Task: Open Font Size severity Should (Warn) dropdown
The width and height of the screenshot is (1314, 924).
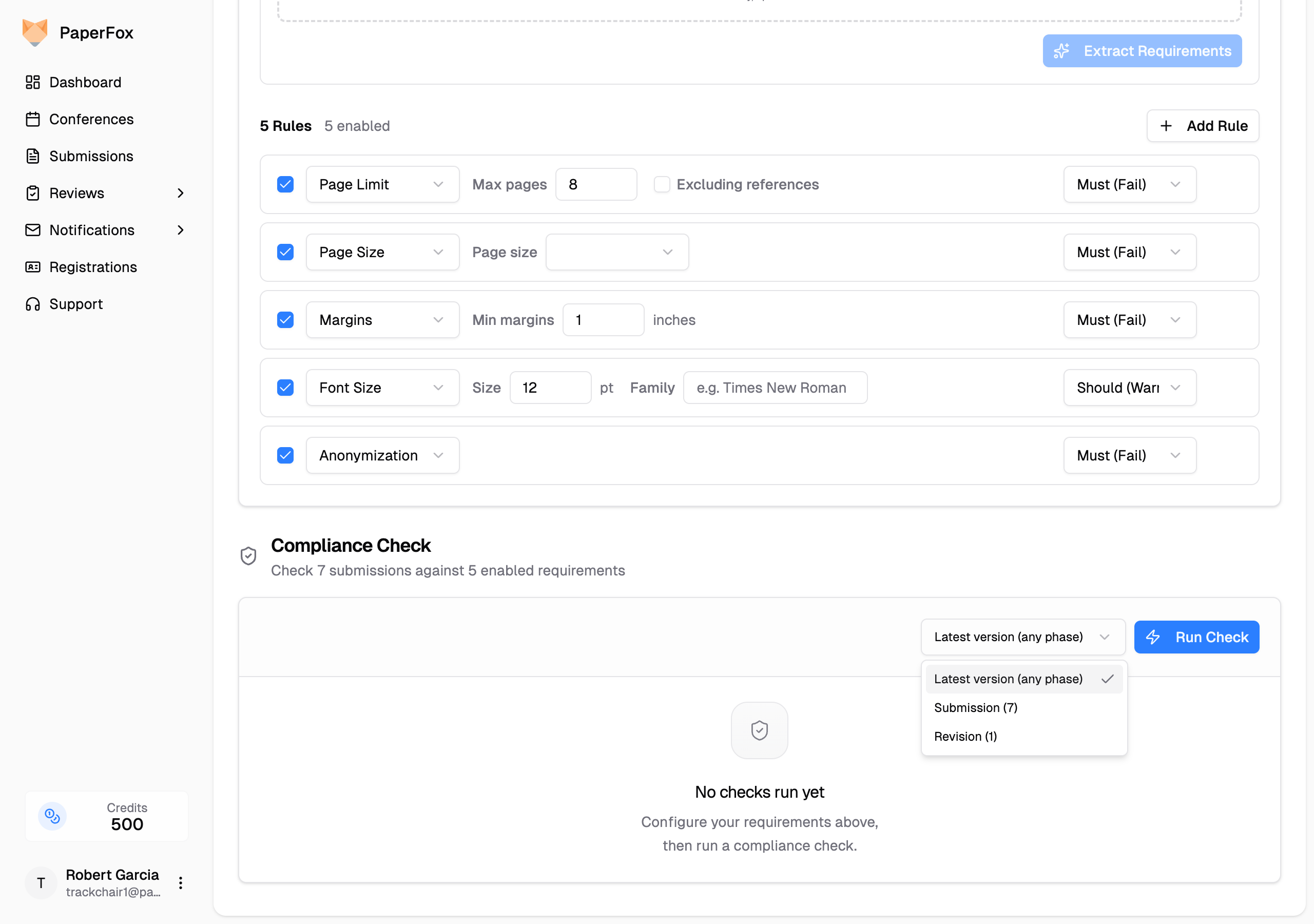Action: tap(1129, 388)
